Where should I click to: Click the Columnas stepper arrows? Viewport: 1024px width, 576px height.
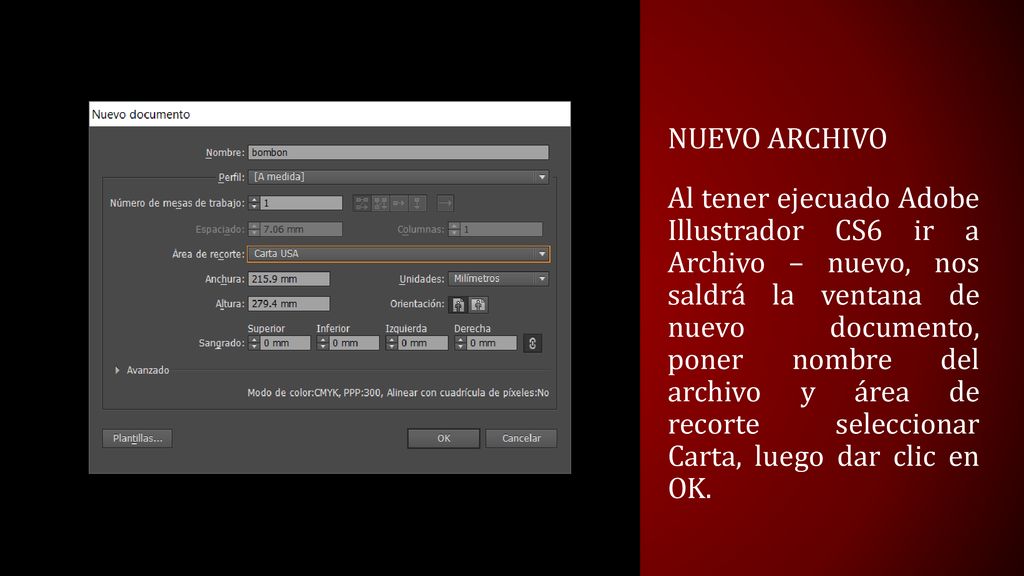pos(455,229)
